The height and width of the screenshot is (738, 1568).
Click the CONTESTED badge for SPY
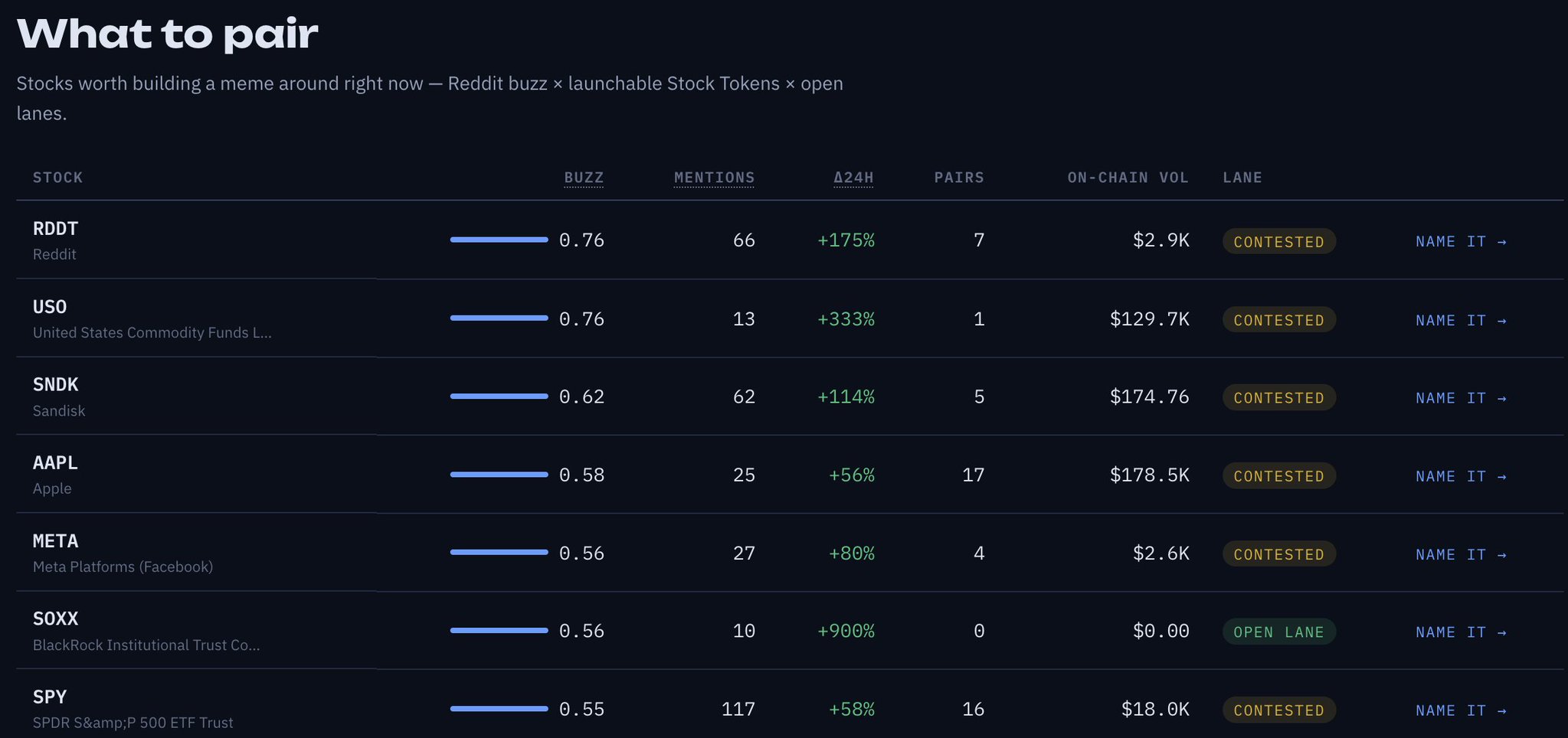pos(1279,710)
